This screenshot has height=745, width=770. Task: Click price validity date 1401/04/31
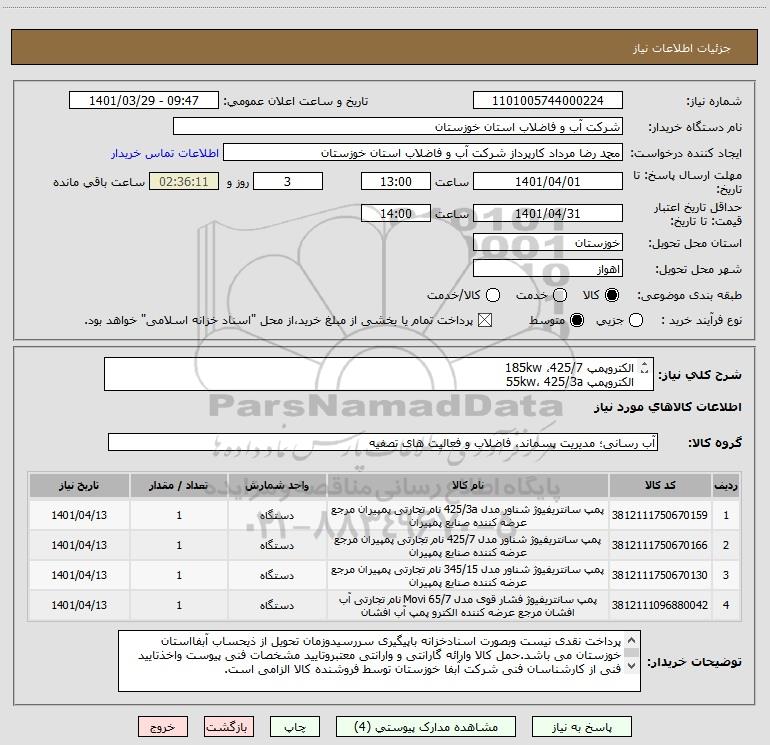(548, 214)
